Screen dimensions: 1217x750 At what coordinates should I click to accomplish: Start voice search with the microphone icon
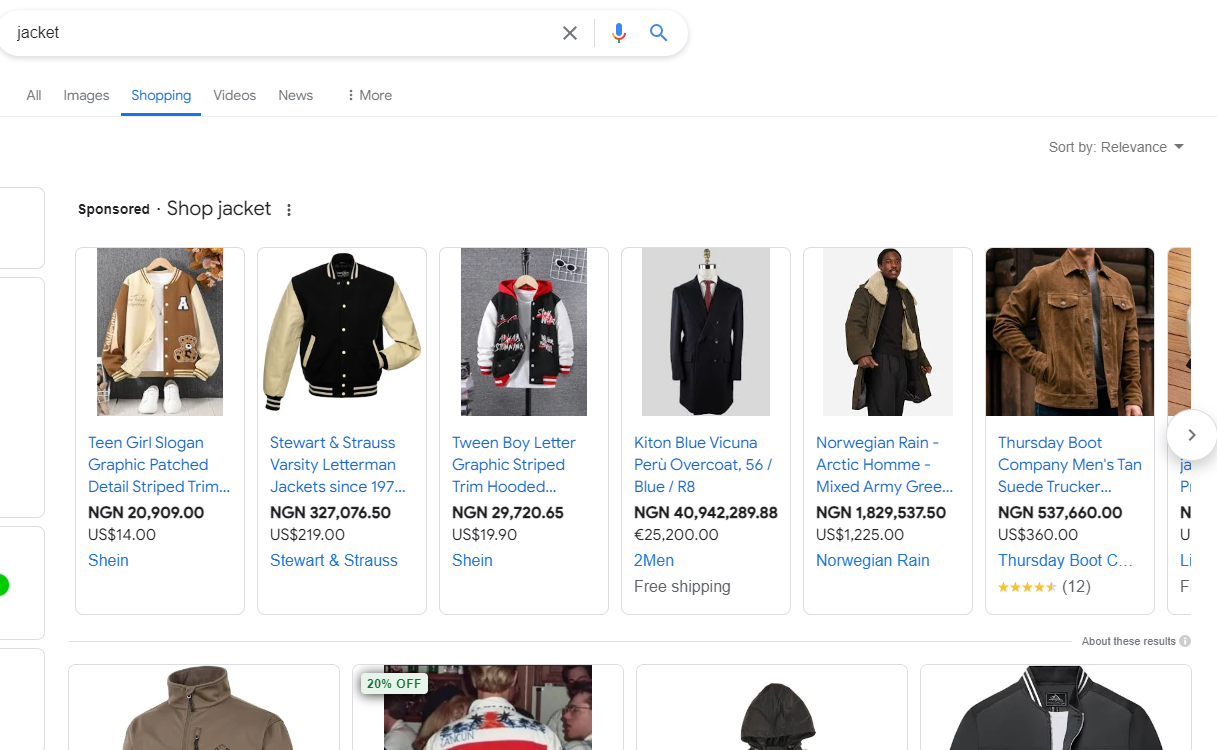619,33
